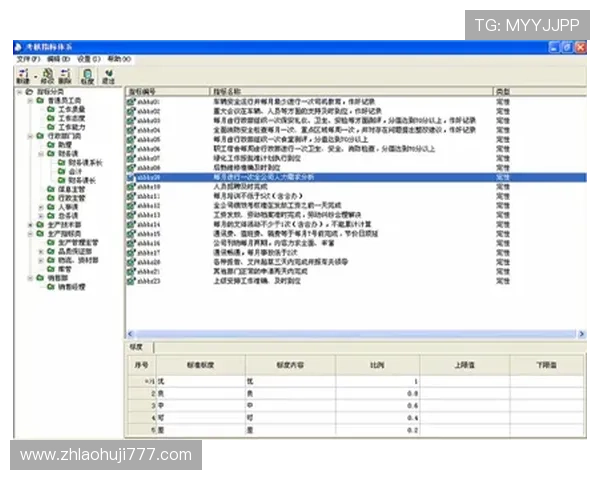Click ratio cell '0.2' in scale grid

(377, 430)
